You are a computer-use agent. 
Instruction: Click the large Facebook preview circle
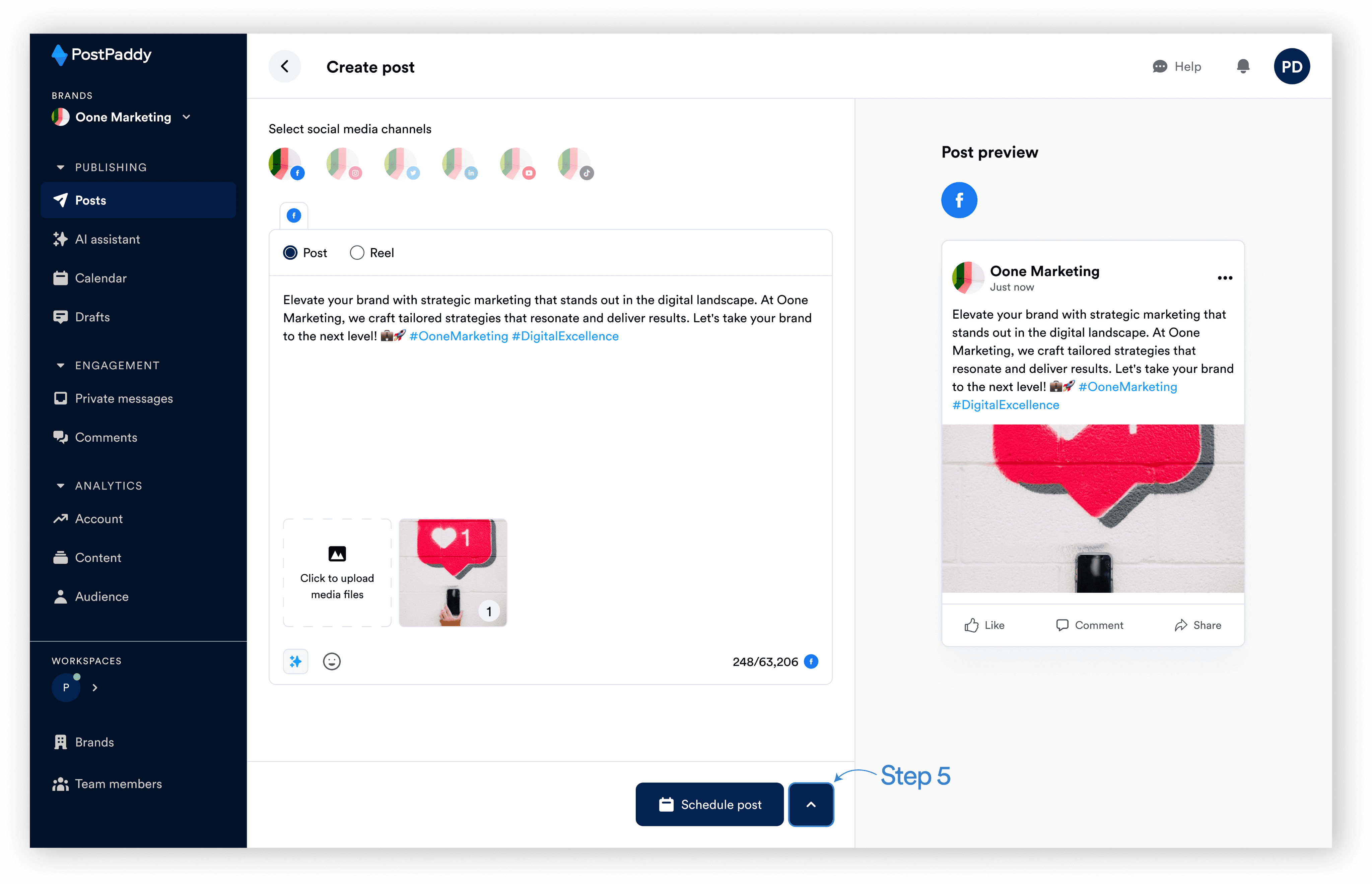[x=959, y=200]
